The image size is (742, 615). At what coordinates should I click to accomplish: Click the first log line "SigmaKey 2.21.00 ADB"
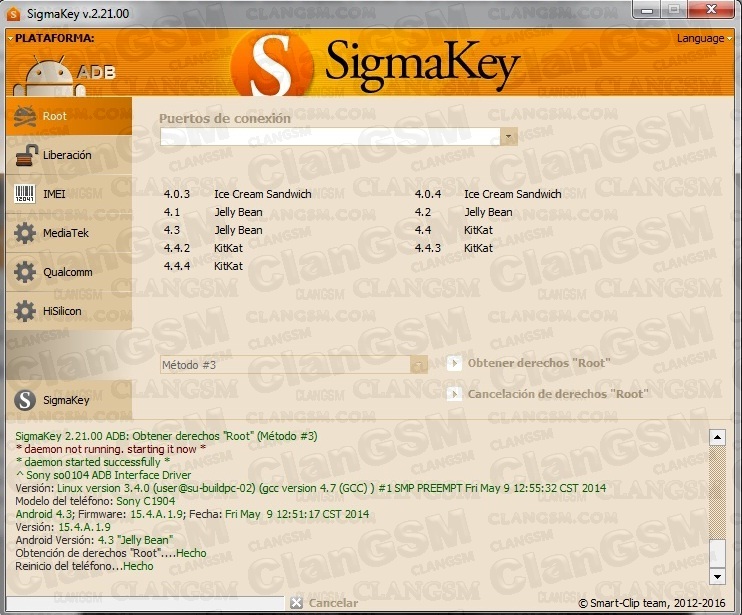click(x=166, y=436)
